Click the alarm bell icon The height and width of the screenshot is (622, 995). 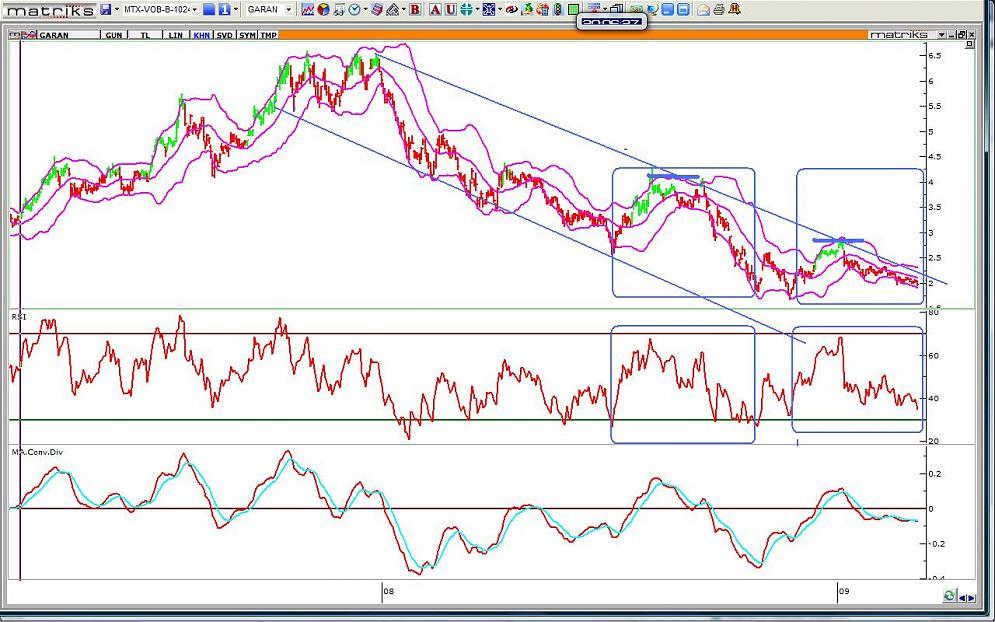733,9
